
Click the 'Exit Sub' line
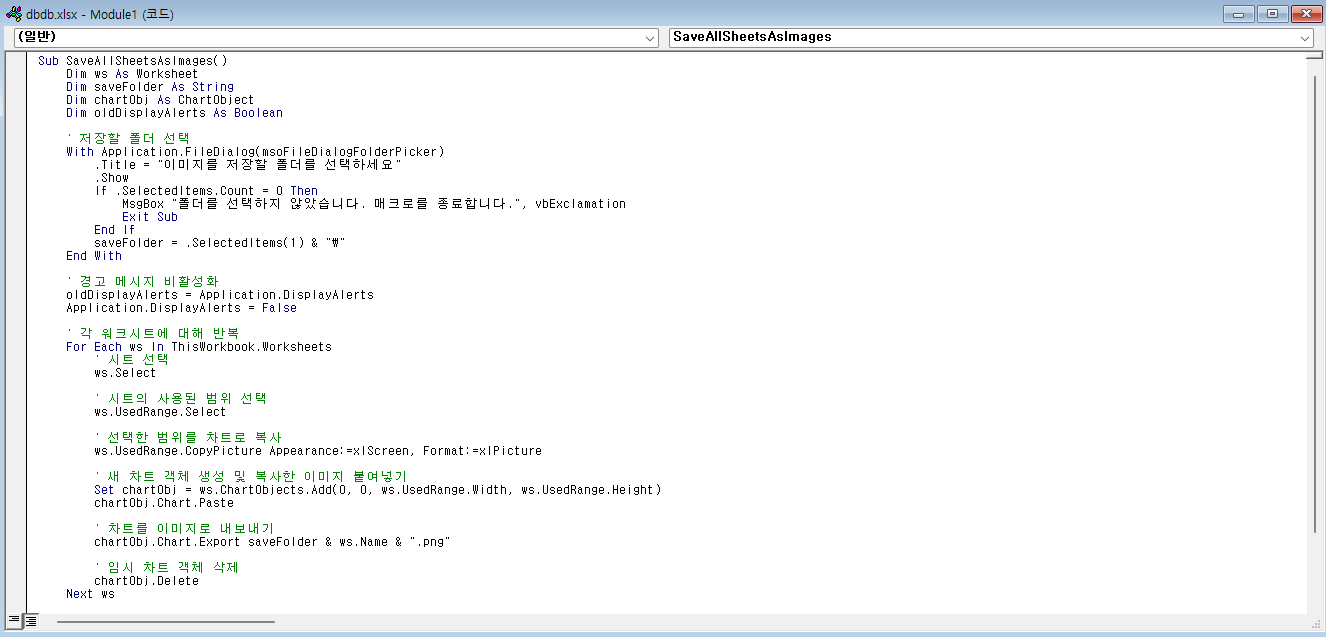pyautogui.click(x=150, y=217)
